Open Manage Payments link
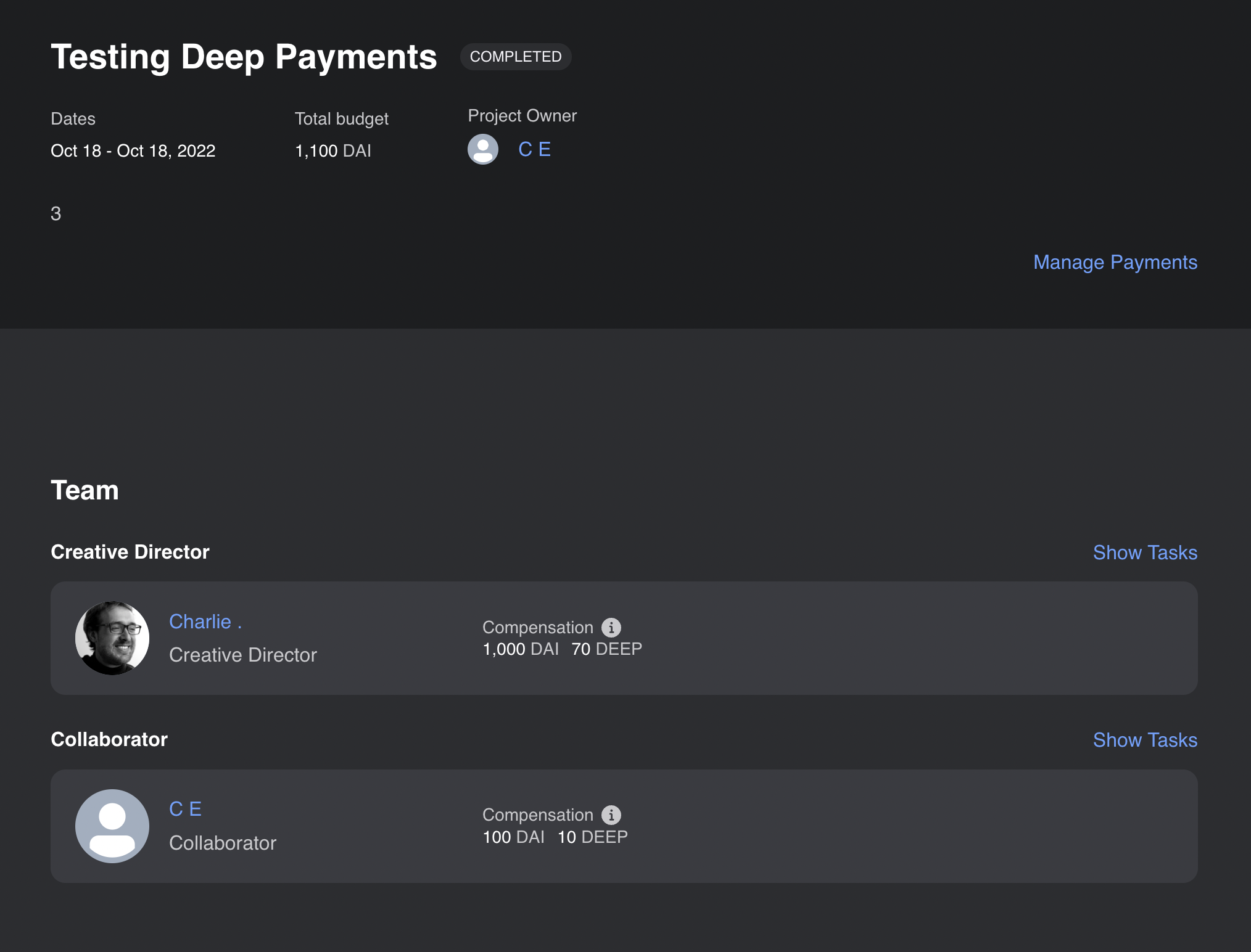This screenshot has height=952, width=1251. [x=1115, y=262]
